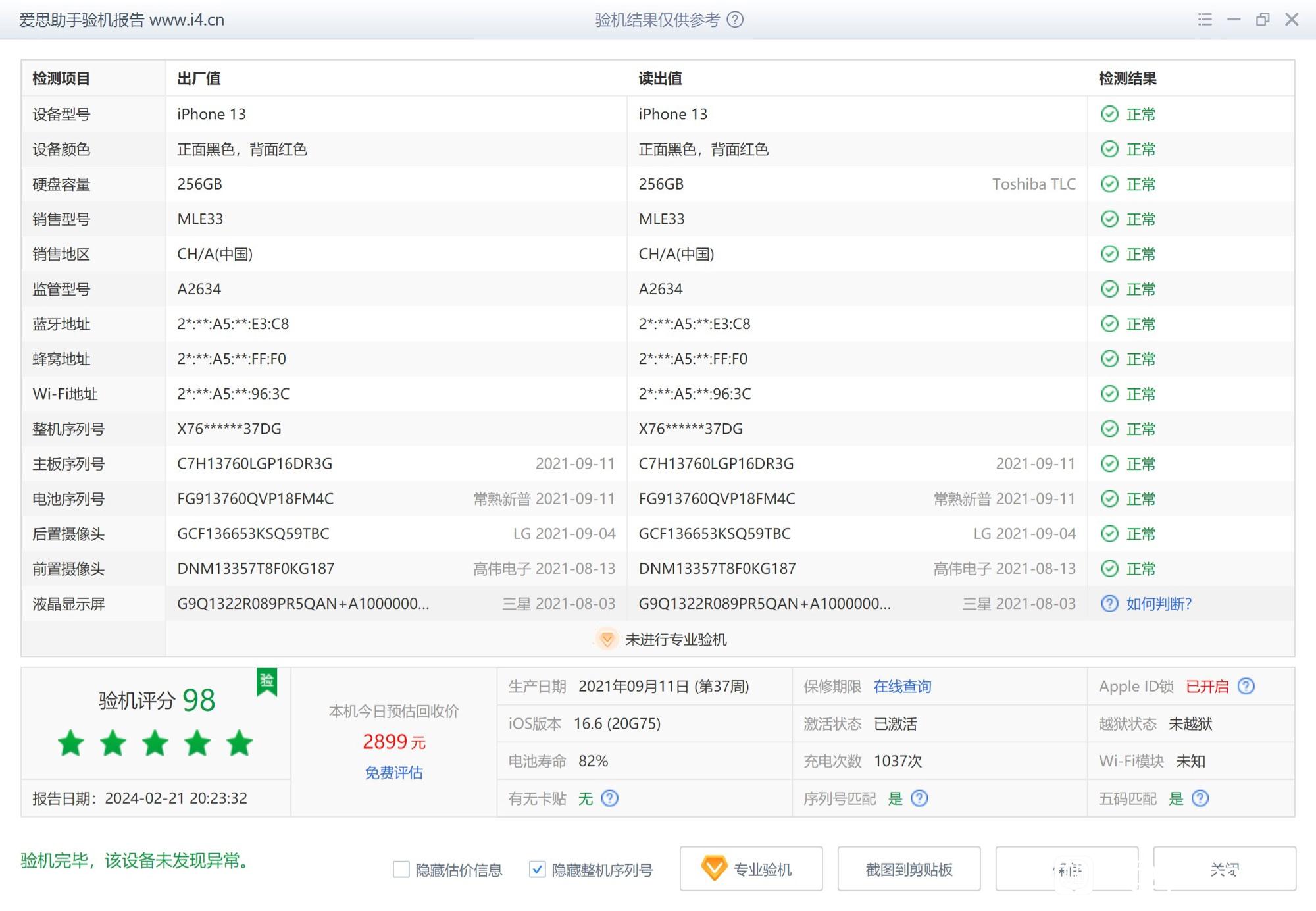Select the read FG913760QVP18FM4C battery serial

point(717,498)
